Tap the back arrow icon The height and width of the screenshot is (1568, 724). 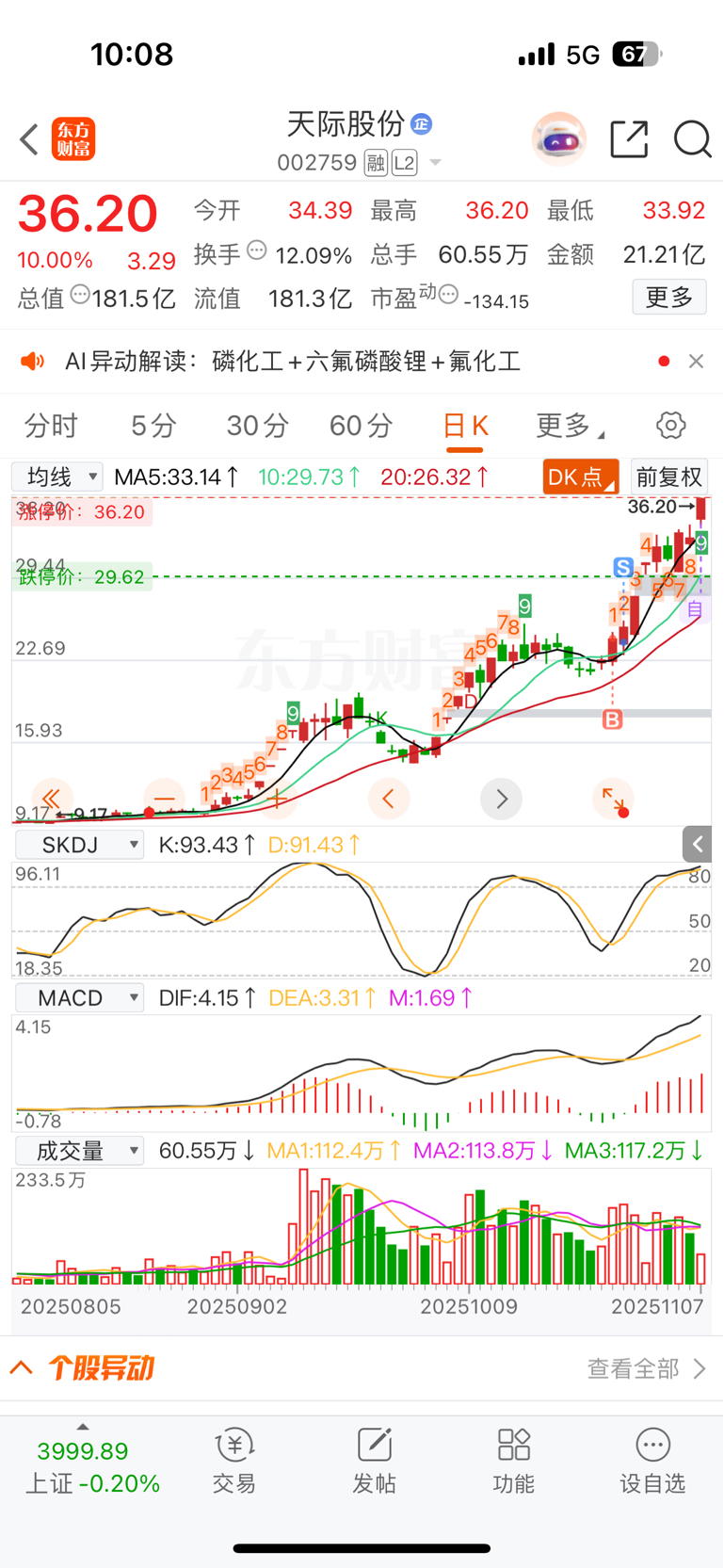(29, 139)
